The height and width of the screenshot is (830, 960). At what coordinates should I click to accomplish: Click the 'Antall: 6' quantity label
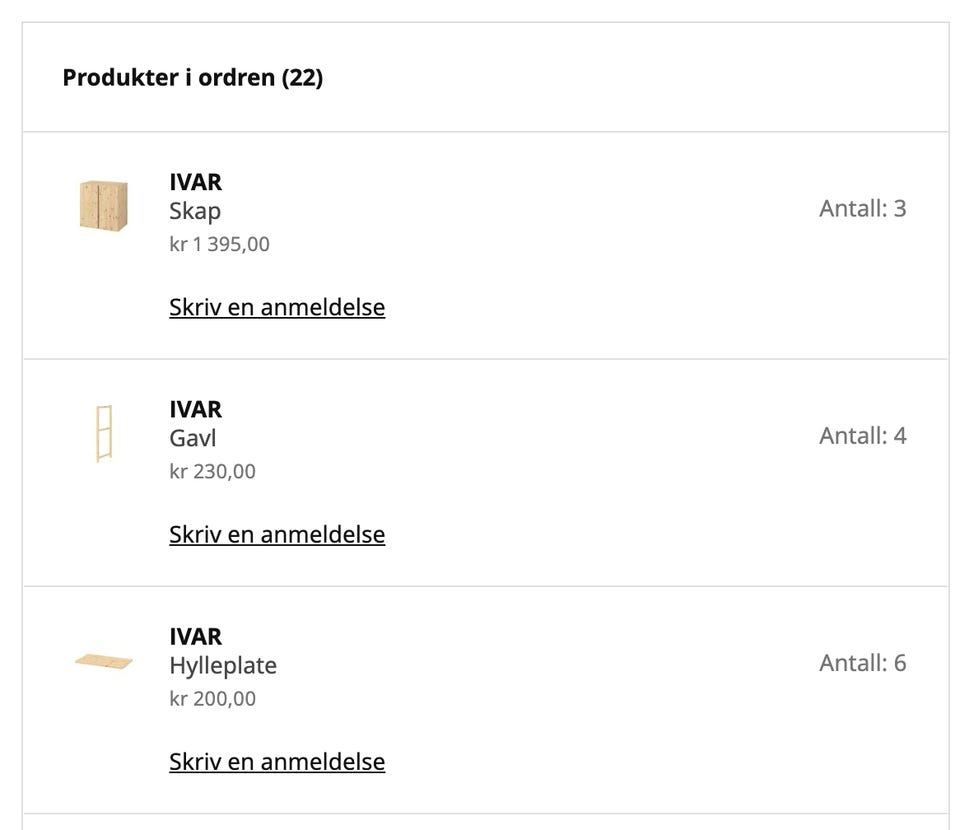pos(862,662)
